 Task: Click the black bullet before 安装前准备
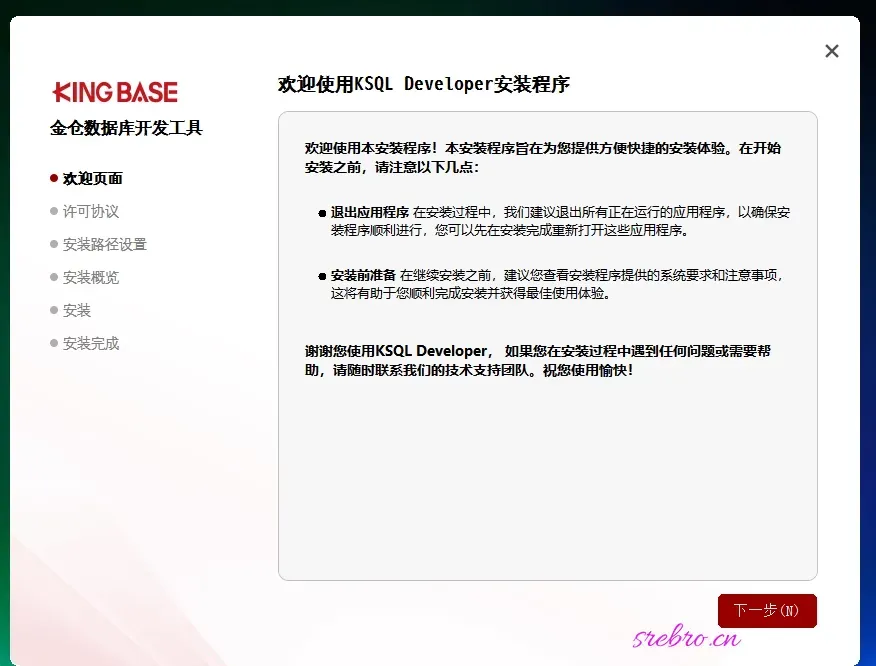[322, 276]
